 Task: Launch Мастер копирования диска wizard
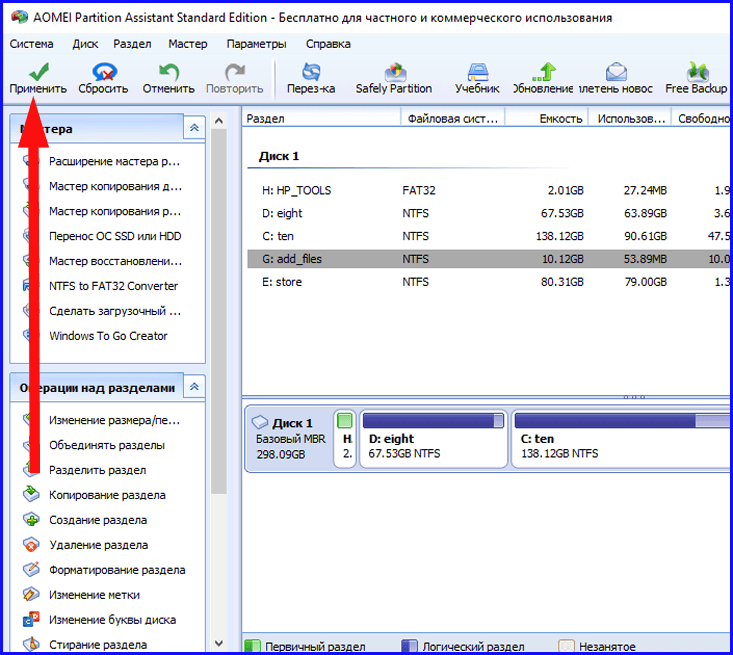(115, 186)
